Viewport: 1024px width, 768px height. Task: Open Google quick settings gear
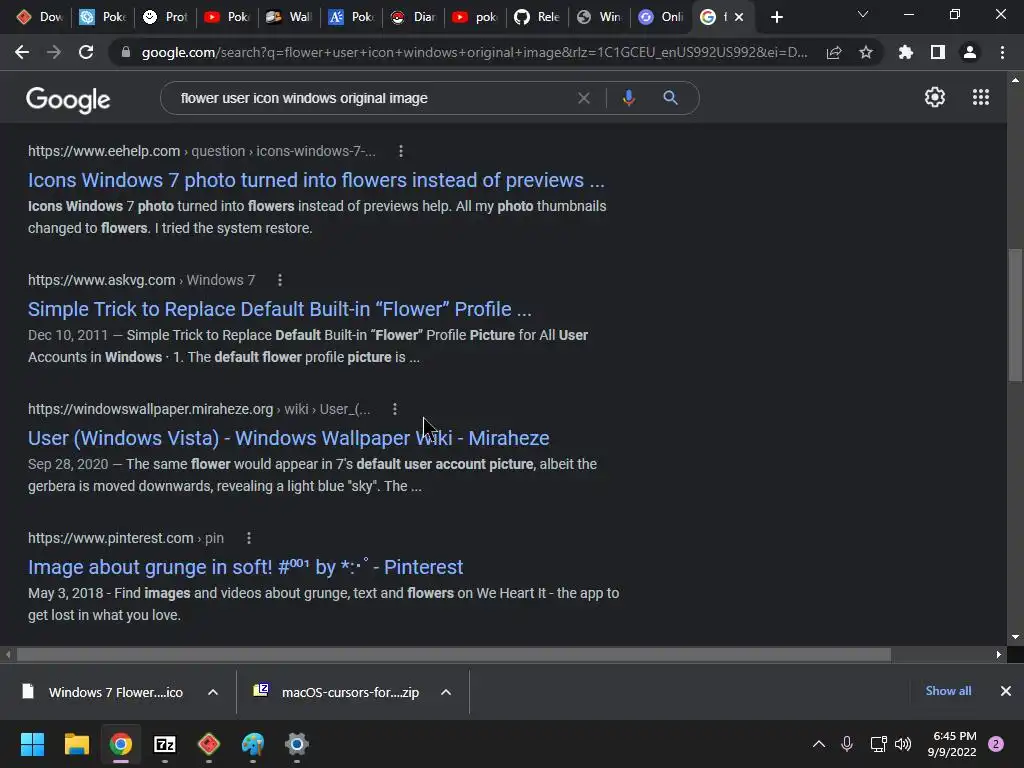click(935, 97)
